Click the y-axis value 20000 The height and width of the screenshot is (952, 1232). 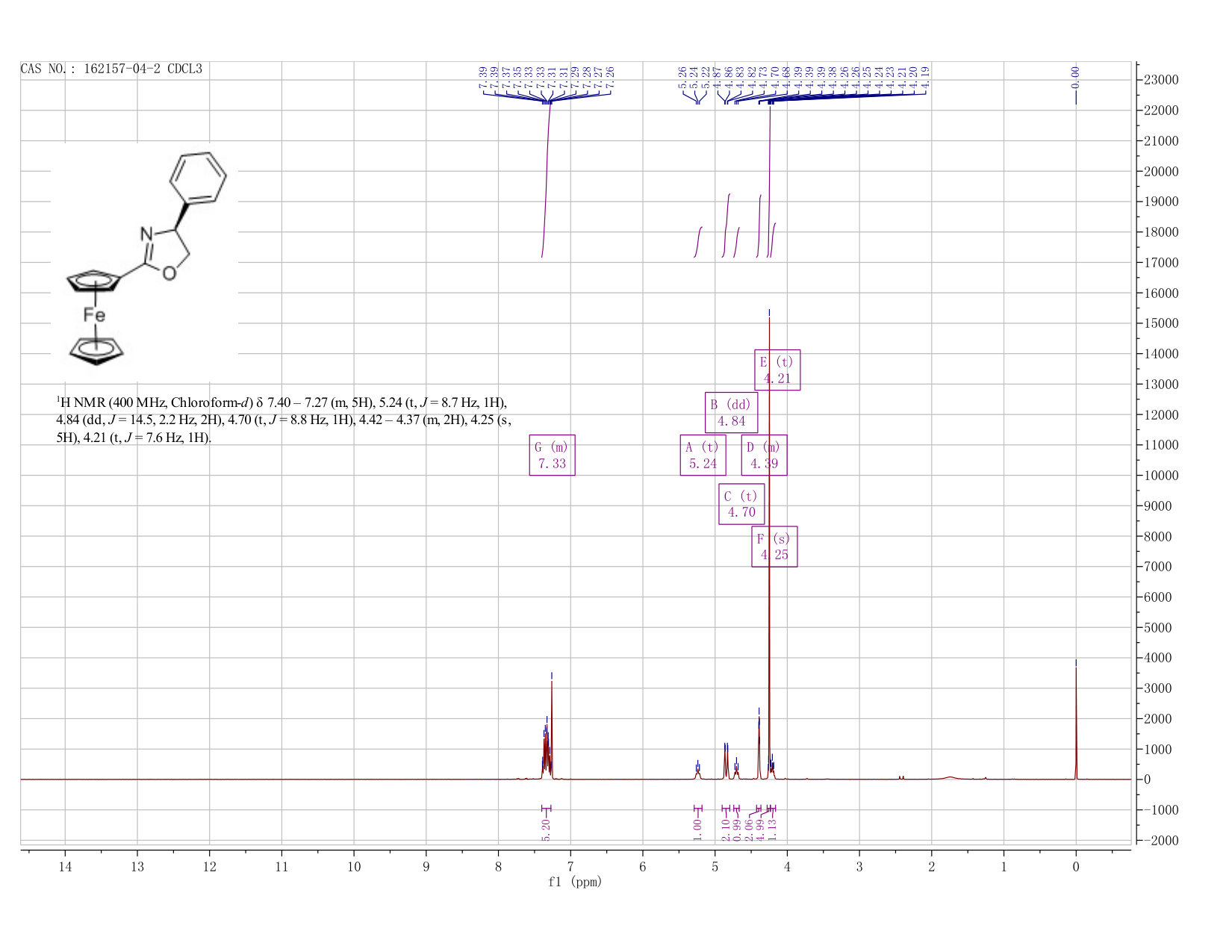click(x=1161, y=172)
